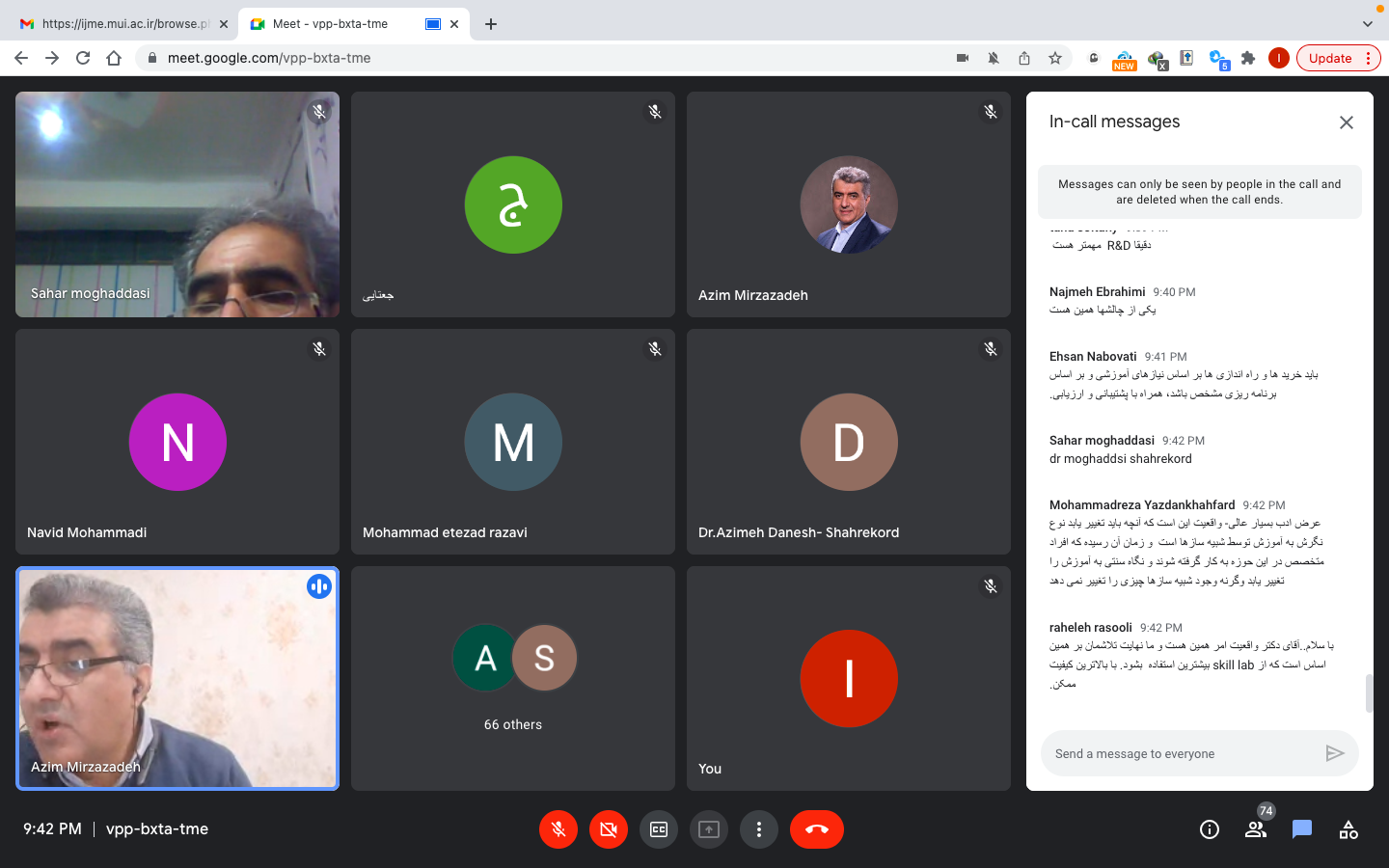Toggle the chat panel button
This screenshot has width=1389, height=868.
coord(1302,829)
